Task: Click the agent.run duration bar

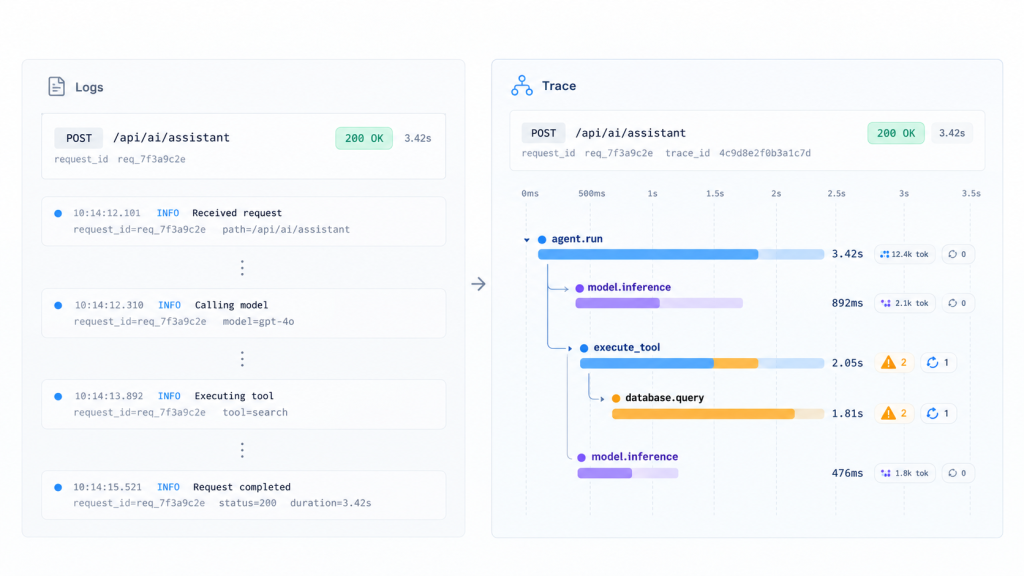Action: [680, 255]
